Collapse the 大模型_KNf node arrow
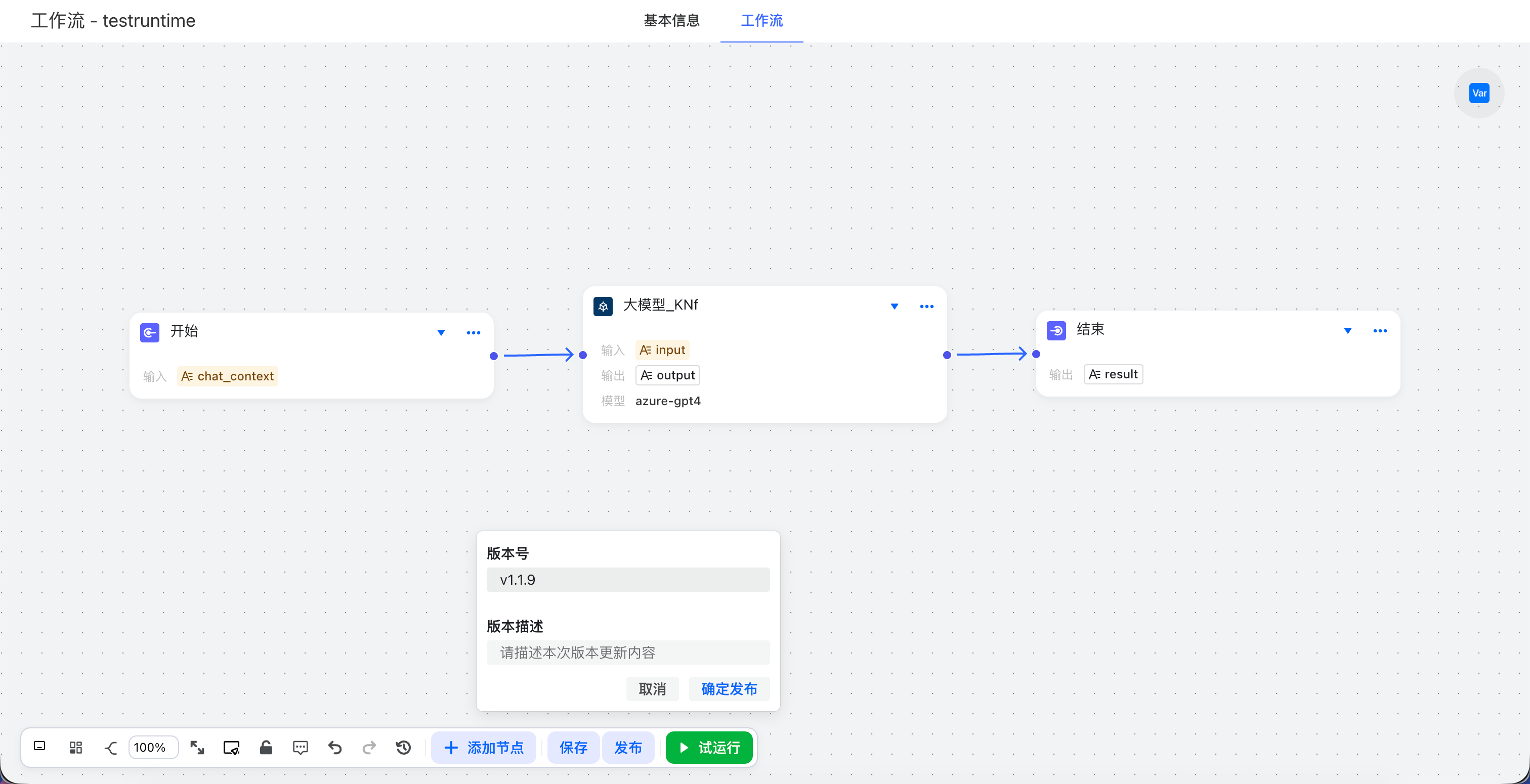Viewport: 1530px width, 784px height. pos(894,307)
